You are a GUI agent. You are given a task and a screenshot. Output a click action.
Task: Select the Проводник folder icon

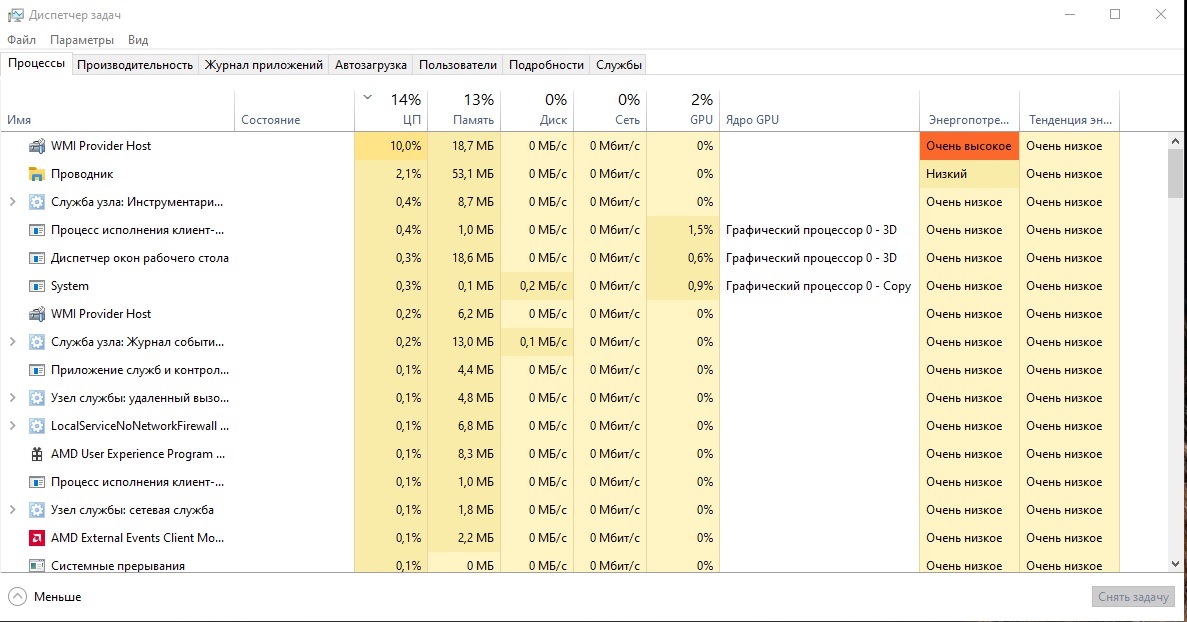point(37,174)
